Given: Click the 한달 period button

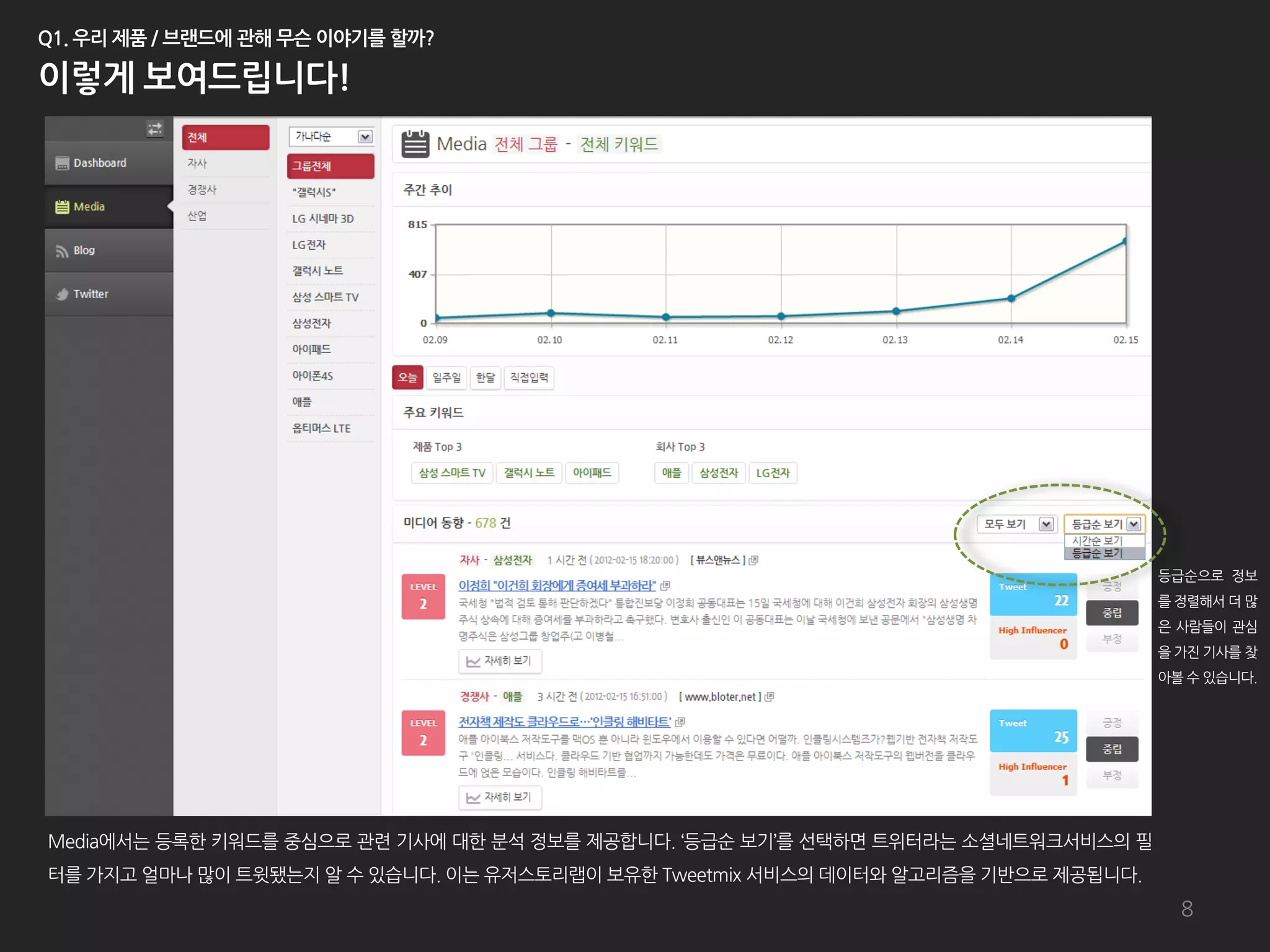Looking at the screenshot, I should click(x=486, y=377).
